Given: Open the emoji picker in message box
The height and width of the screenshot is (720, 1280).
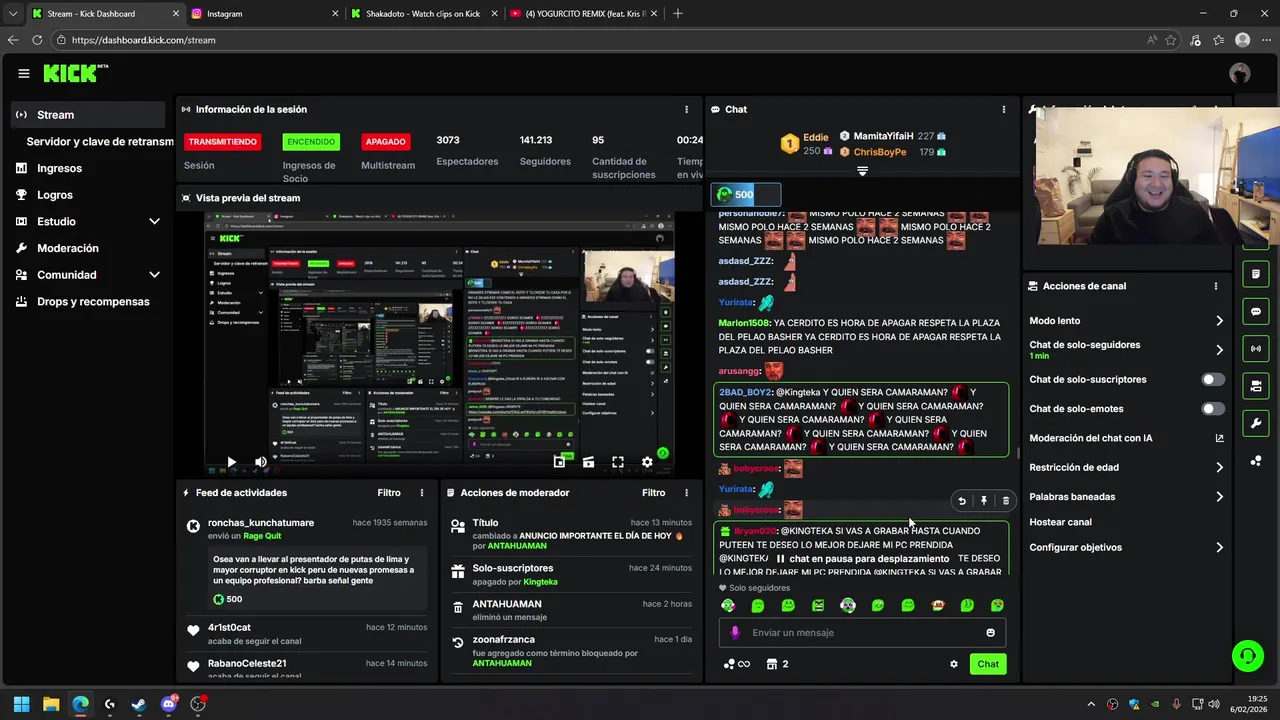Looking at the screenshot, I should tap(991, 632).
